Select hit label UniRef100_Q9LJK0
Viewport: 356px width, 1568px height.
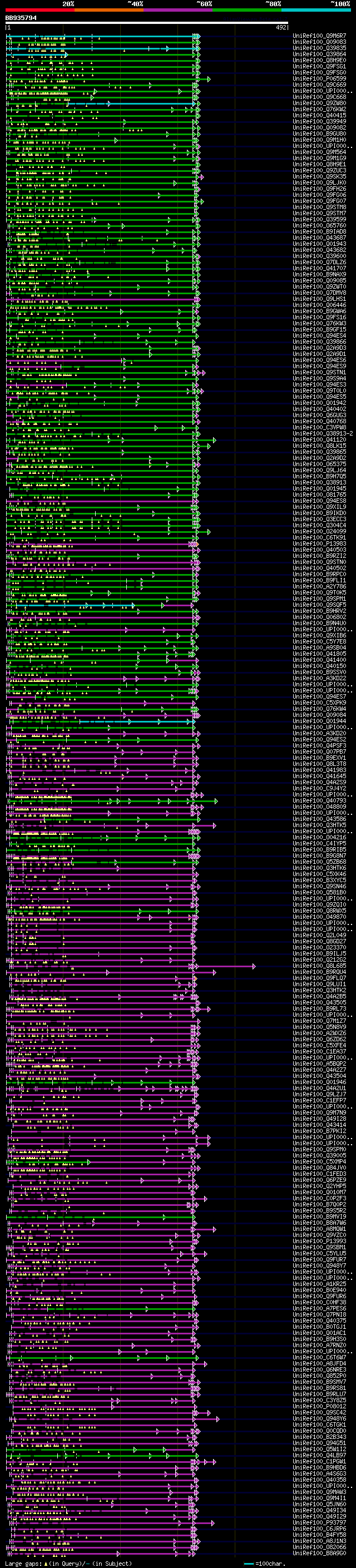(x=319, y=182)
